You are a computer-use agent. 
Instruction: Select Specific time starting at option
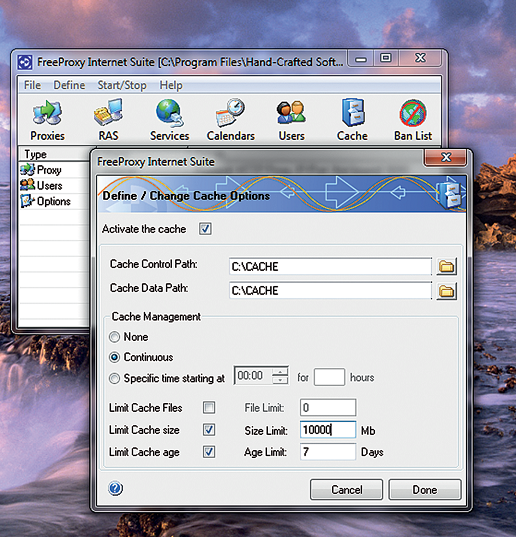(x=114, y=378)
